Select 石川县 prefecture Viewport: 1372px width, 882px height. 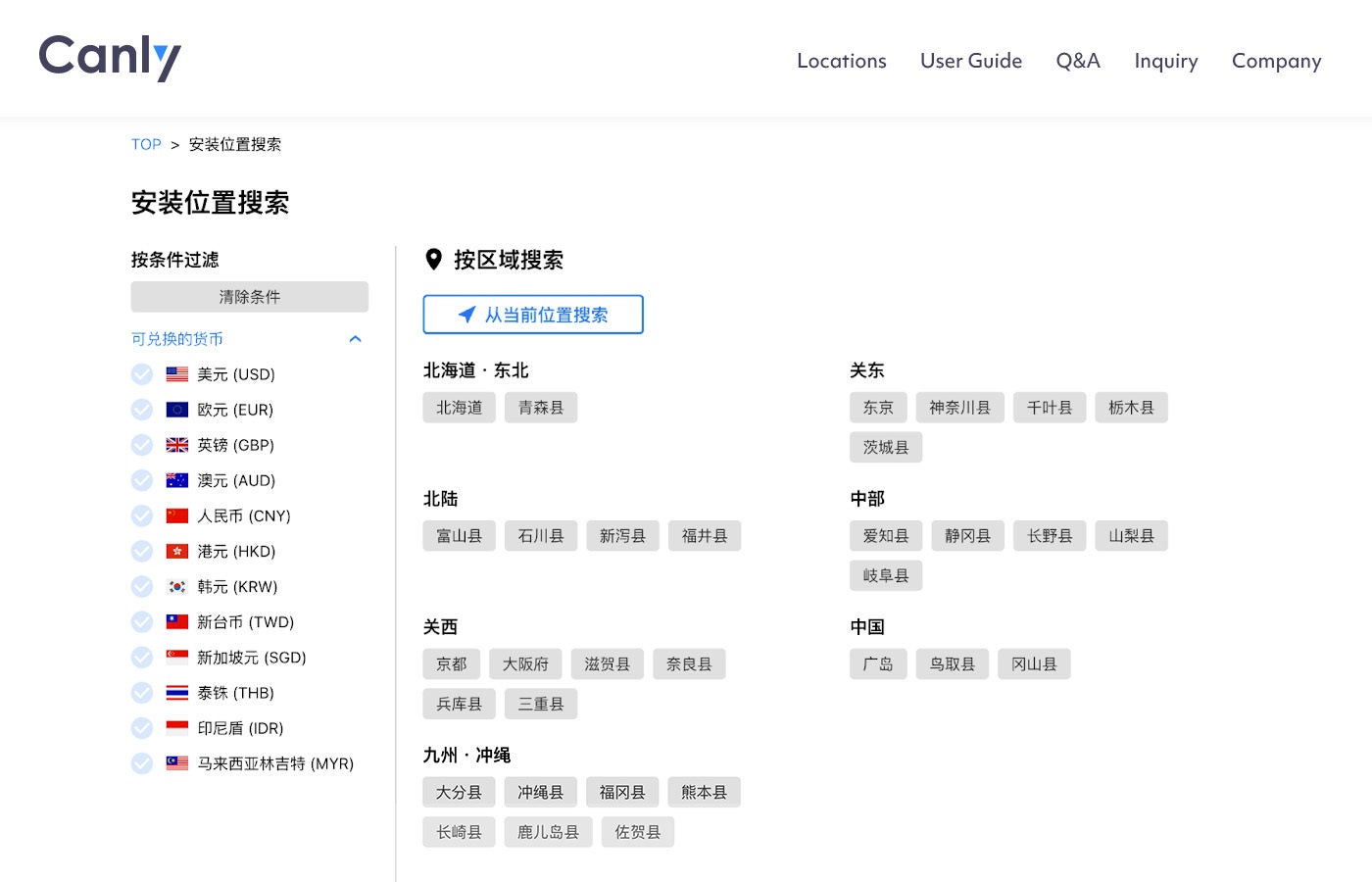(x=541, y=536)
